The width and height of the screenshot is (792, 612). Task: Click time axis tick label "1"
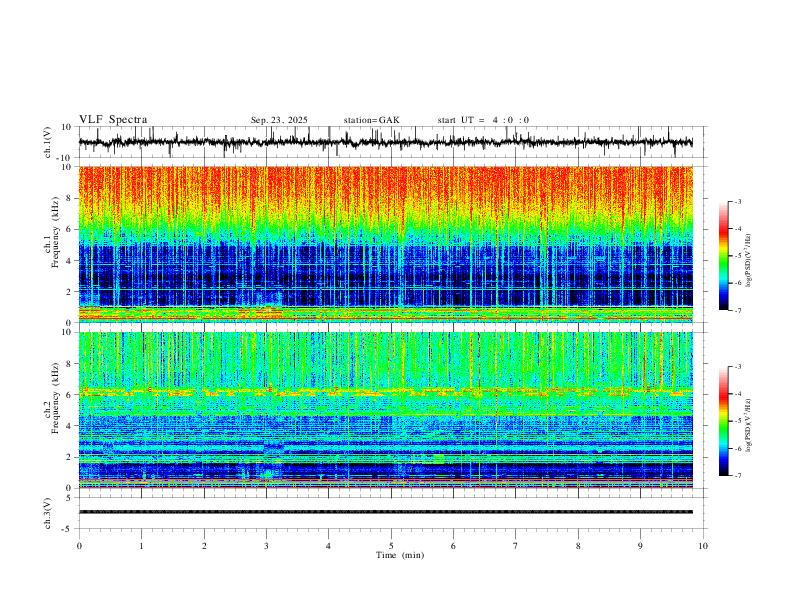click(x=141, y=546)
